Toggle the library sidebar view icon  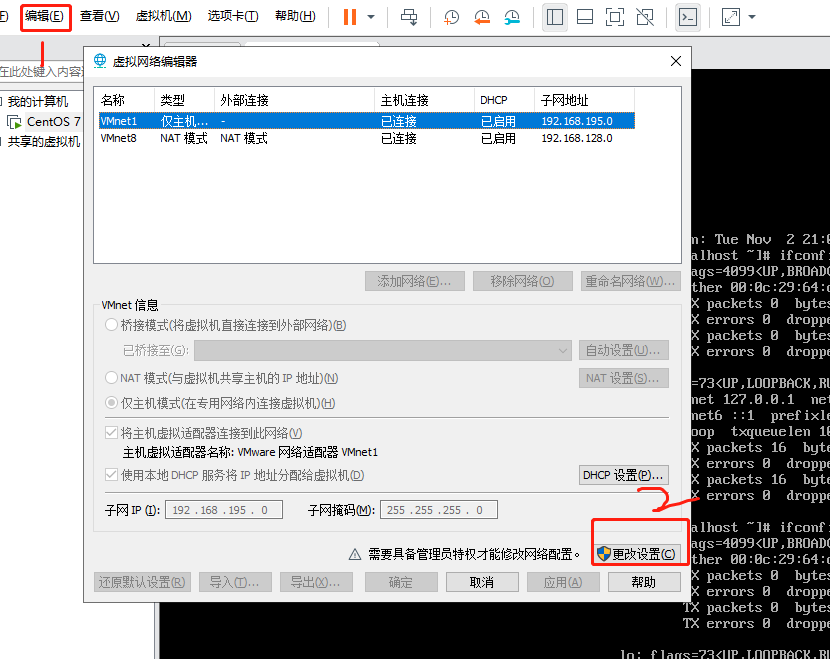click(x=554, y=17)
